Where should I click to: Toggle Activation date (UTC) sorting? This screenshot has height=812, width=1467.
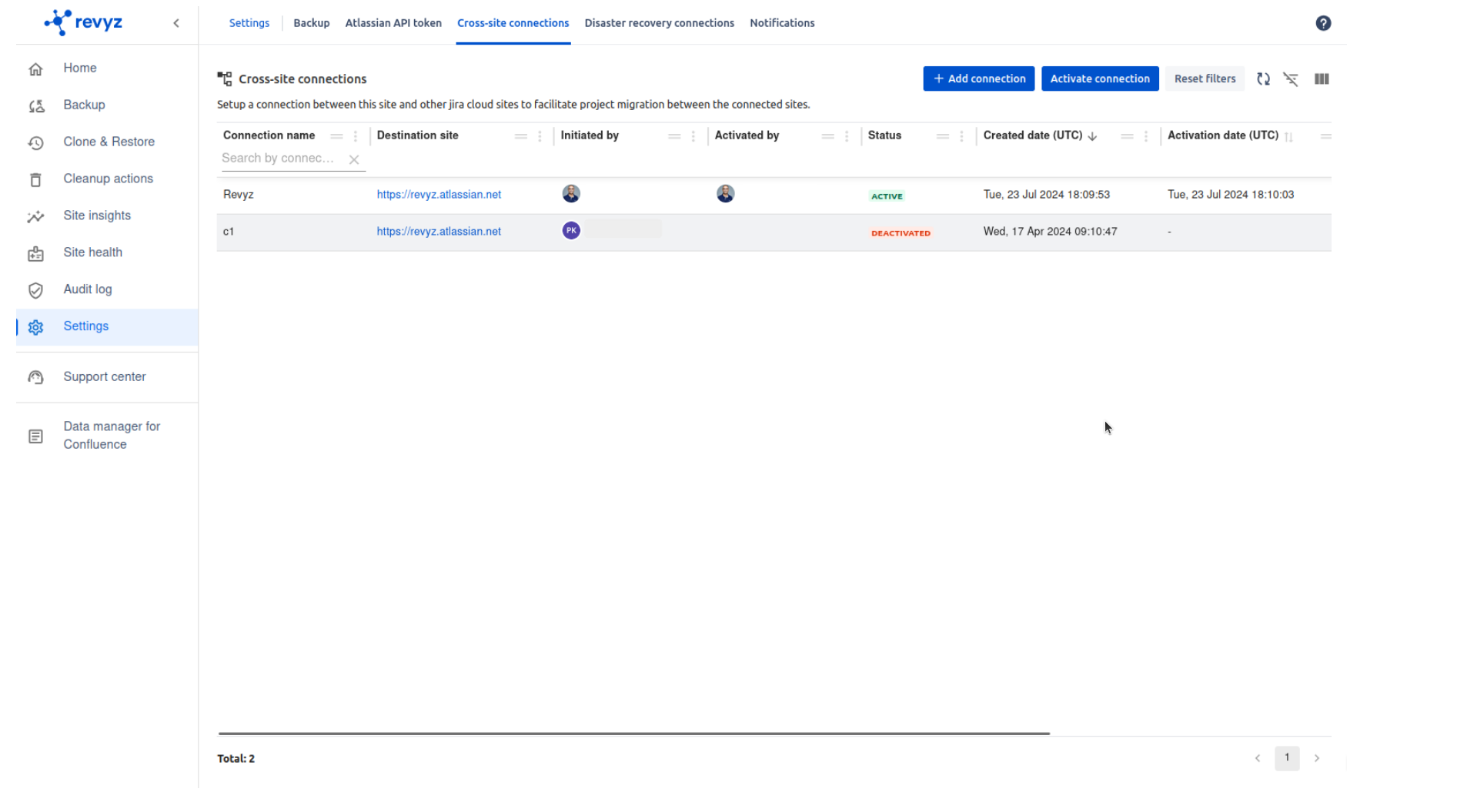pyautogui.click(x=1288, y=137)
